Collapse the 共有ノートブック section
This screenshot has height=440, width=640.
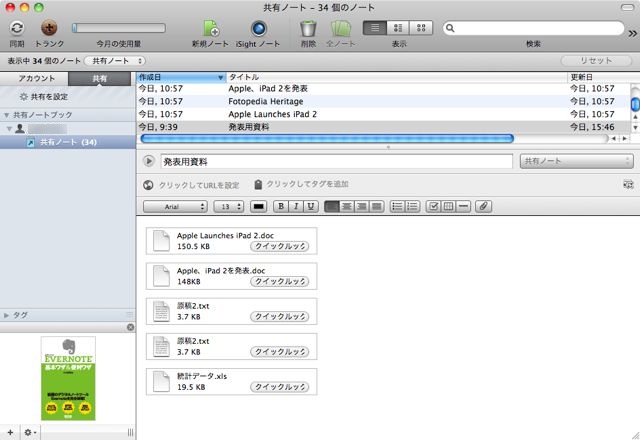pos(7,115)
